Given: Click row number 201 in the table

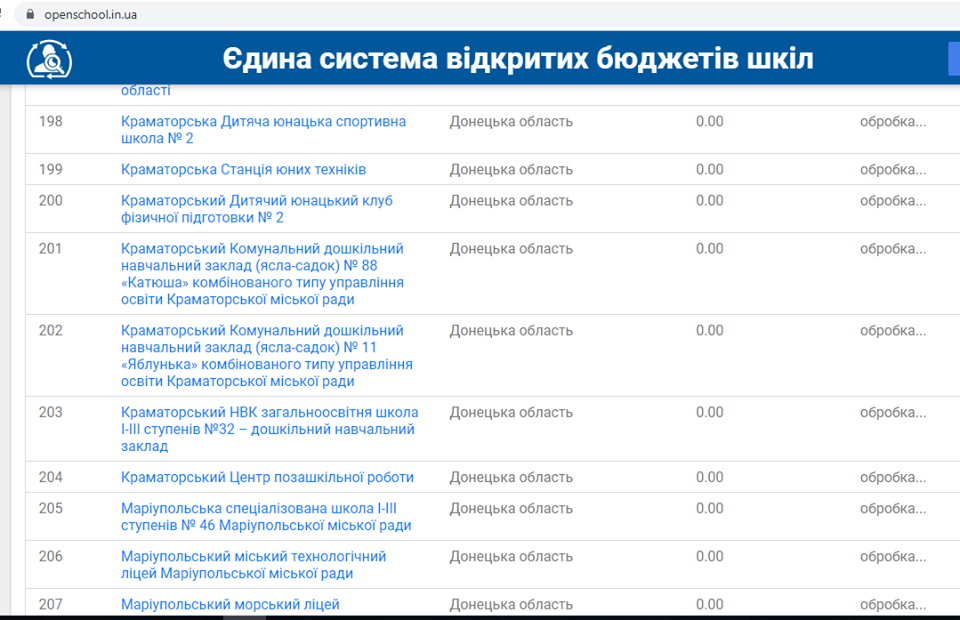Looking at the screenshot, I should point(51,248).
